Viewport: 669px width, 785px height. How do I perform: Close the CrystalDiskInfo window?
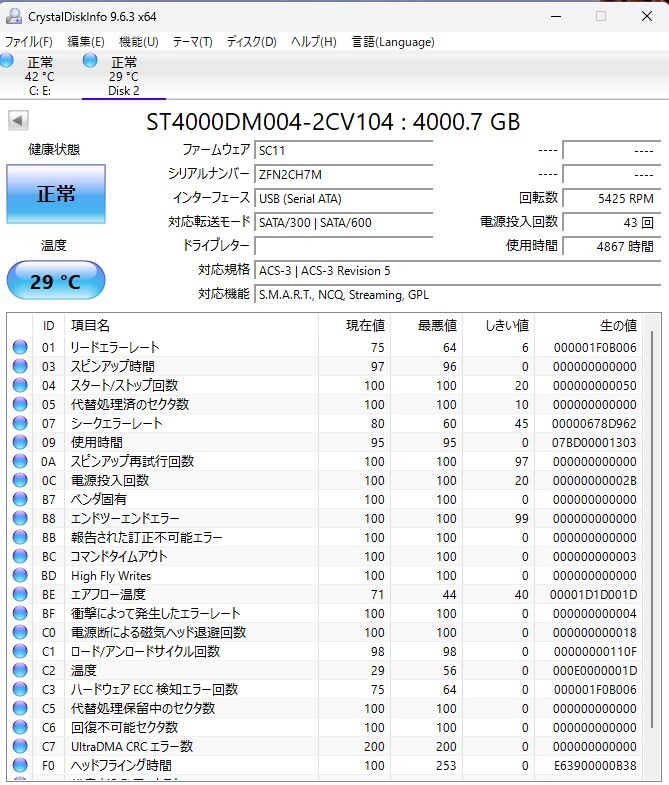pos(646,17)
